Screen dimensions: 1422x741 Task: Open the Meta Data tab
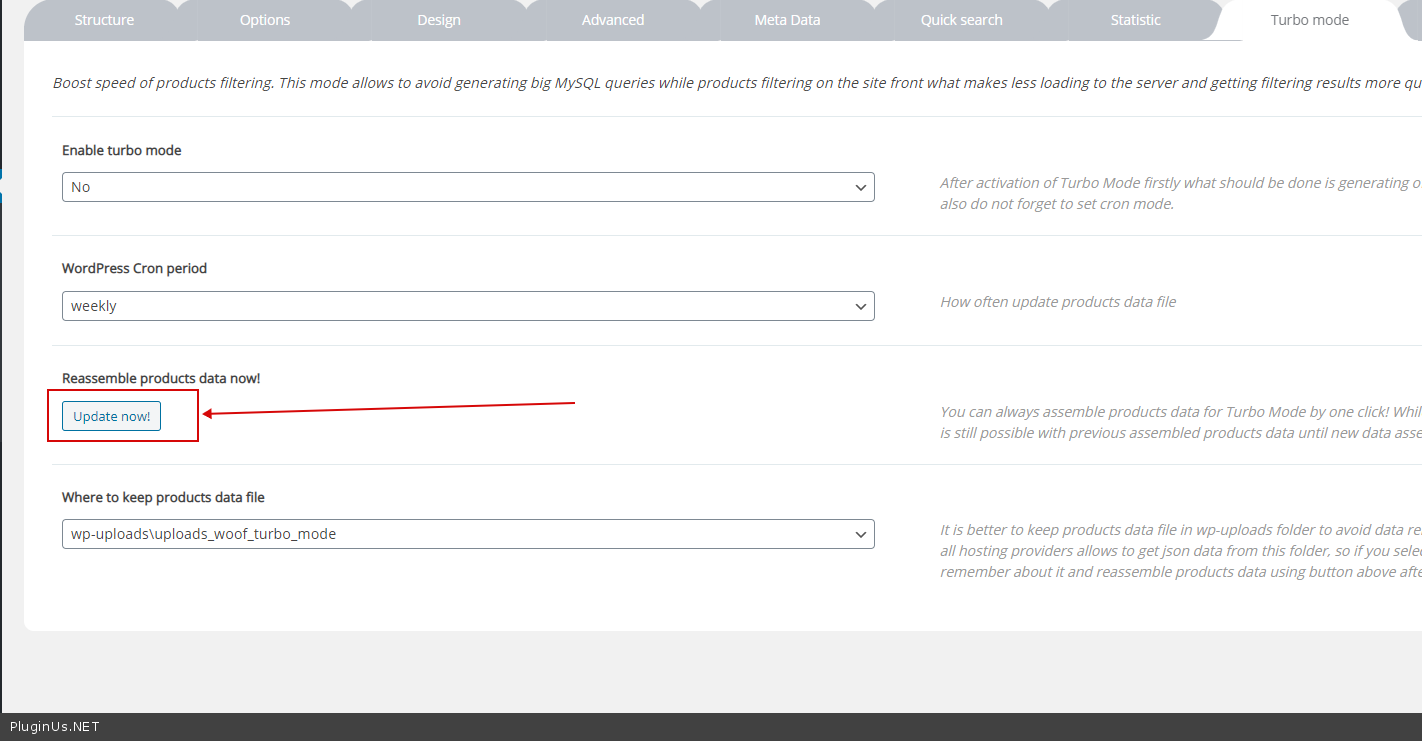[787, 20]
